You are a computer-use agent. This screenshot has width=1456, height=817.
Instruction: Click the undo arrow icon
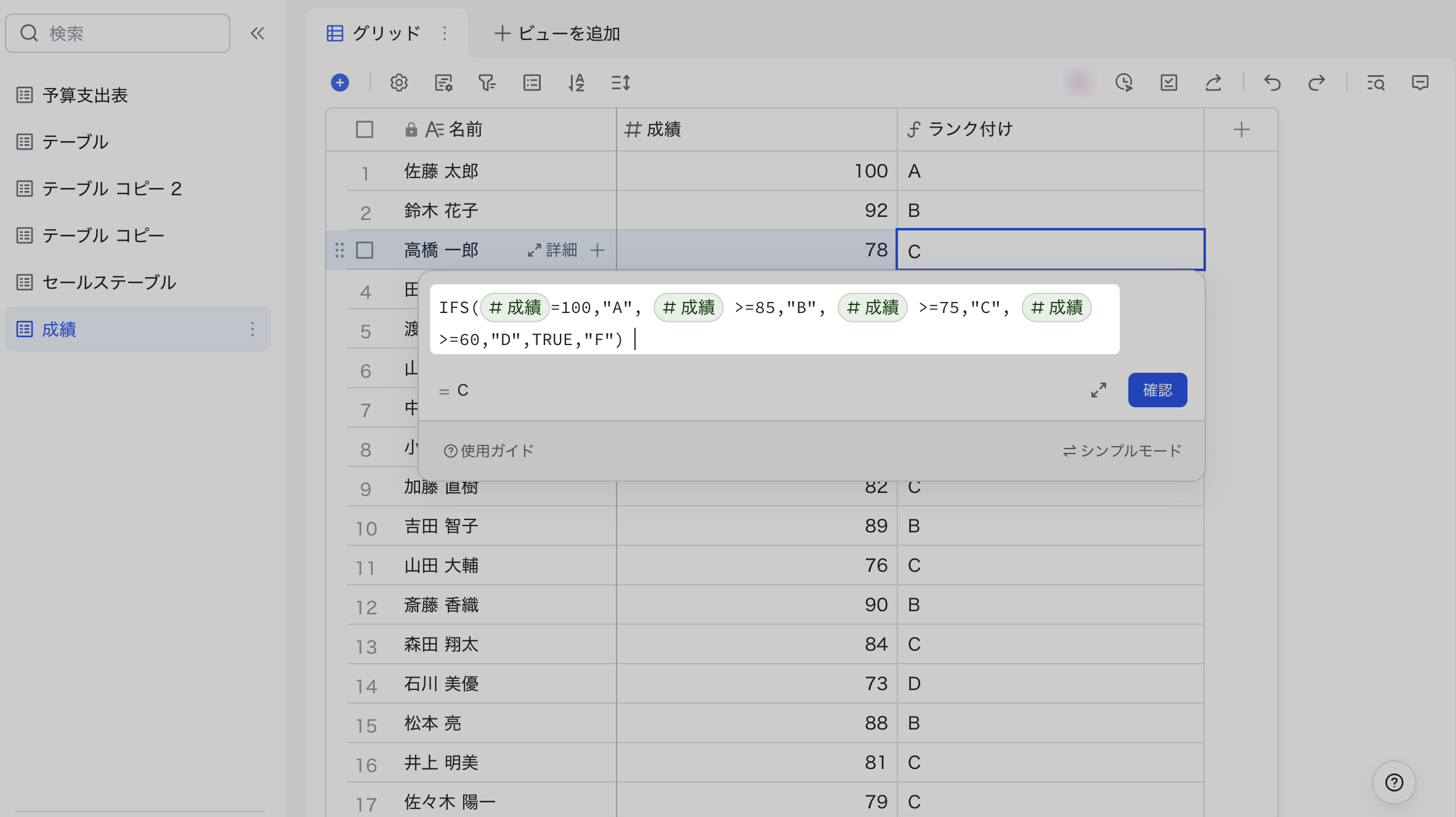pyautogui.click(x=1272, y=83)
